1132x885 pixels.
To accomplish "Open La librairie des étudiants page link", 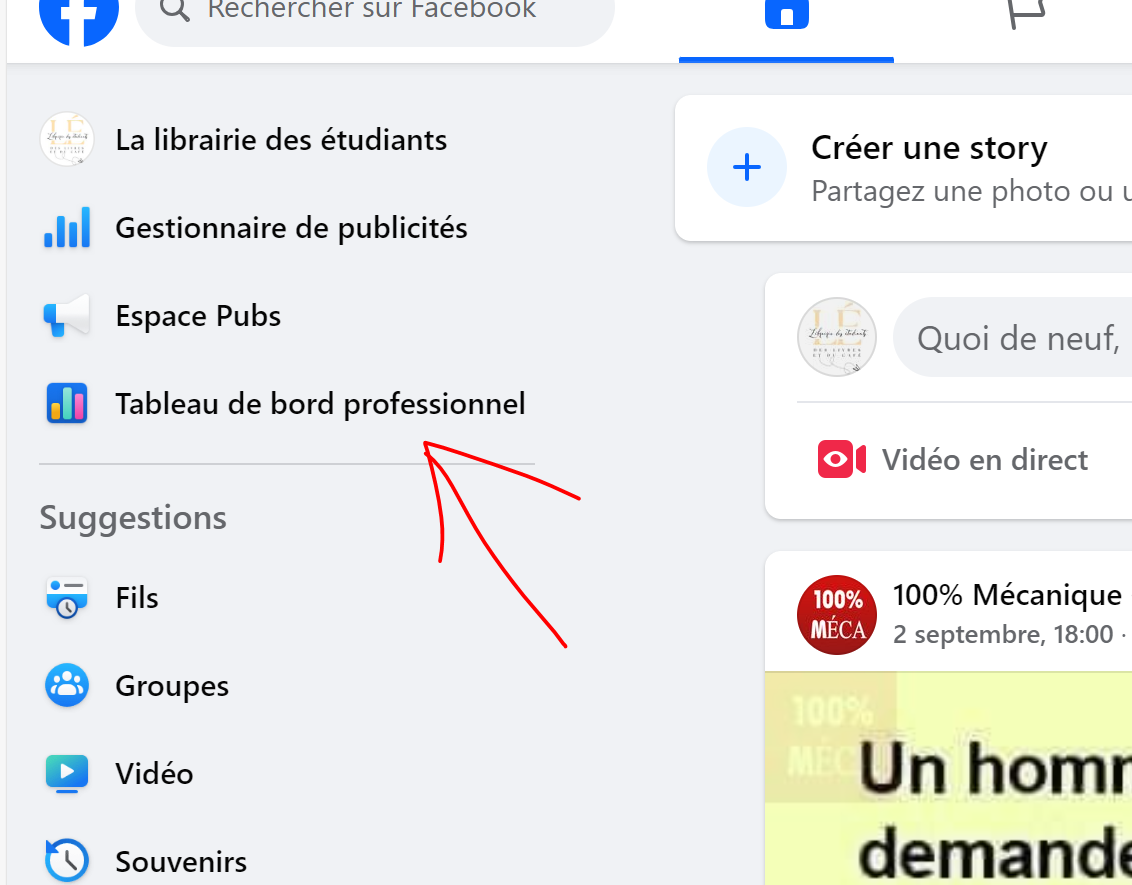I will [281, 140].
